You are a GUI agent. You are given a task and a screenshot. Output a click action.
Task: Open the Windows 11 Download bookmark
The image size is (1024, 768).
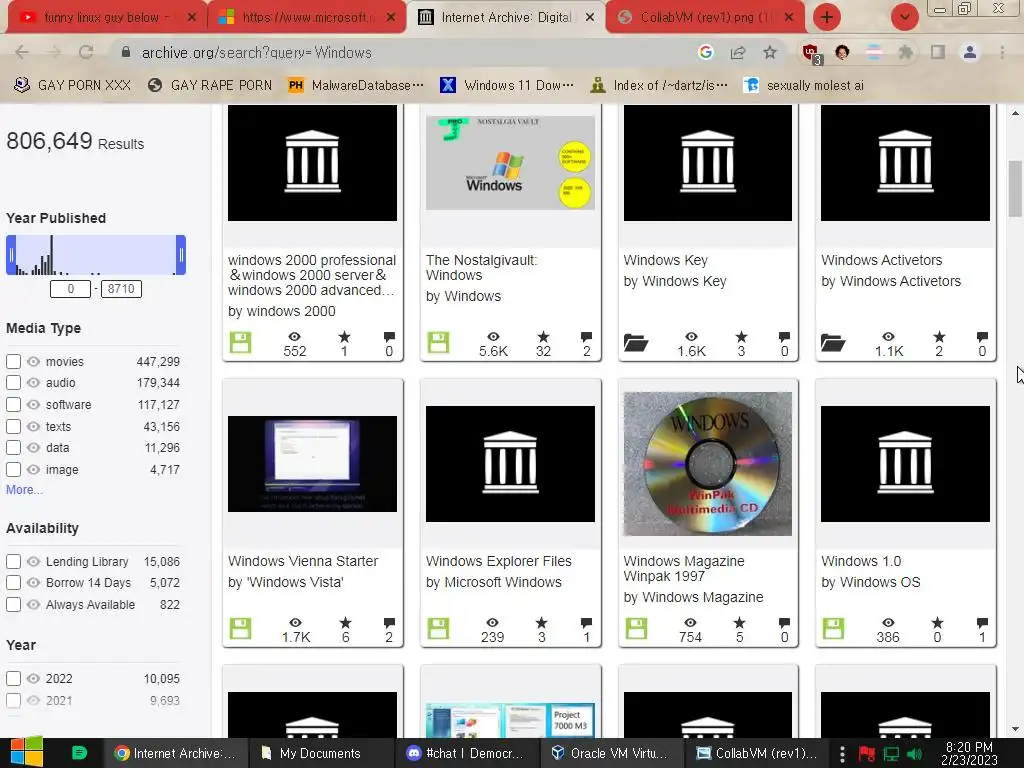(x=507, y=86)
